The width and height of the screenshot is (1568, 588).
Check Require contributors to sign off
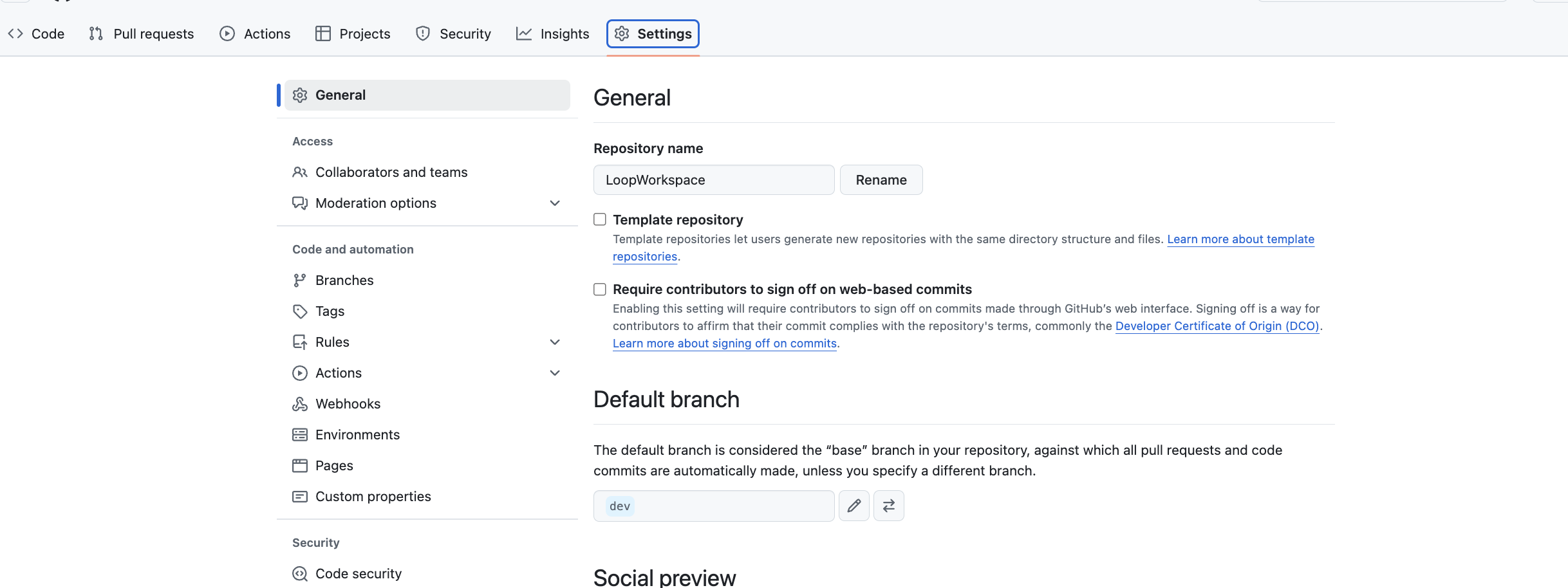tap(600, 289)
